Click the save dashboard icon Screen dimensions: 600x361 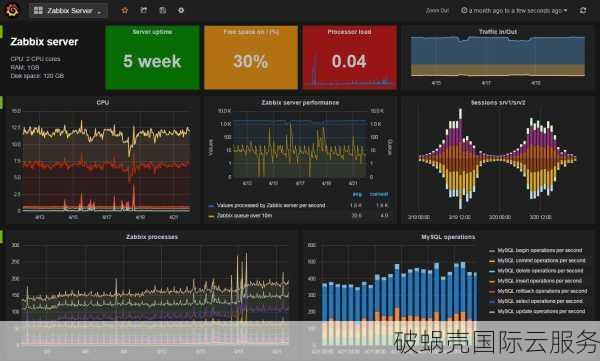coord(163,10)
